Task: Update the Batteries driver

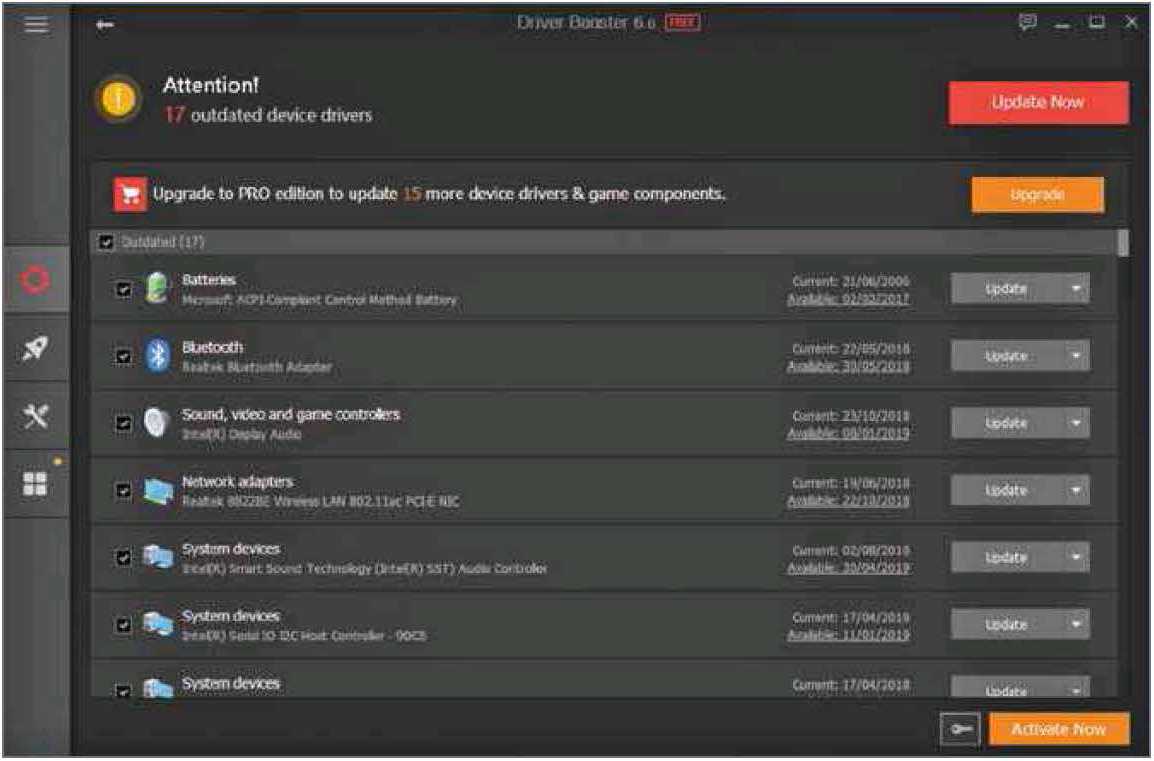Action: pos(1006,289)
